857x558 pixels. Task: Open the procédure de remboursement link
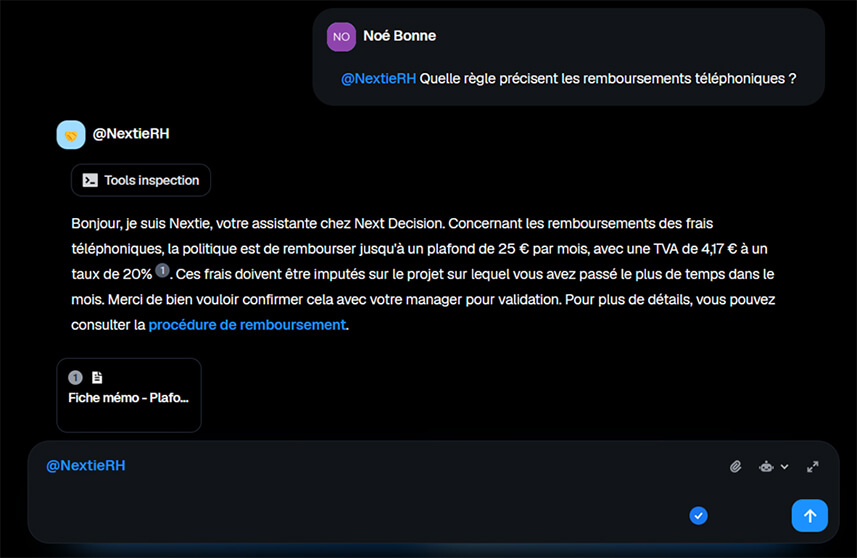[247, 325]
